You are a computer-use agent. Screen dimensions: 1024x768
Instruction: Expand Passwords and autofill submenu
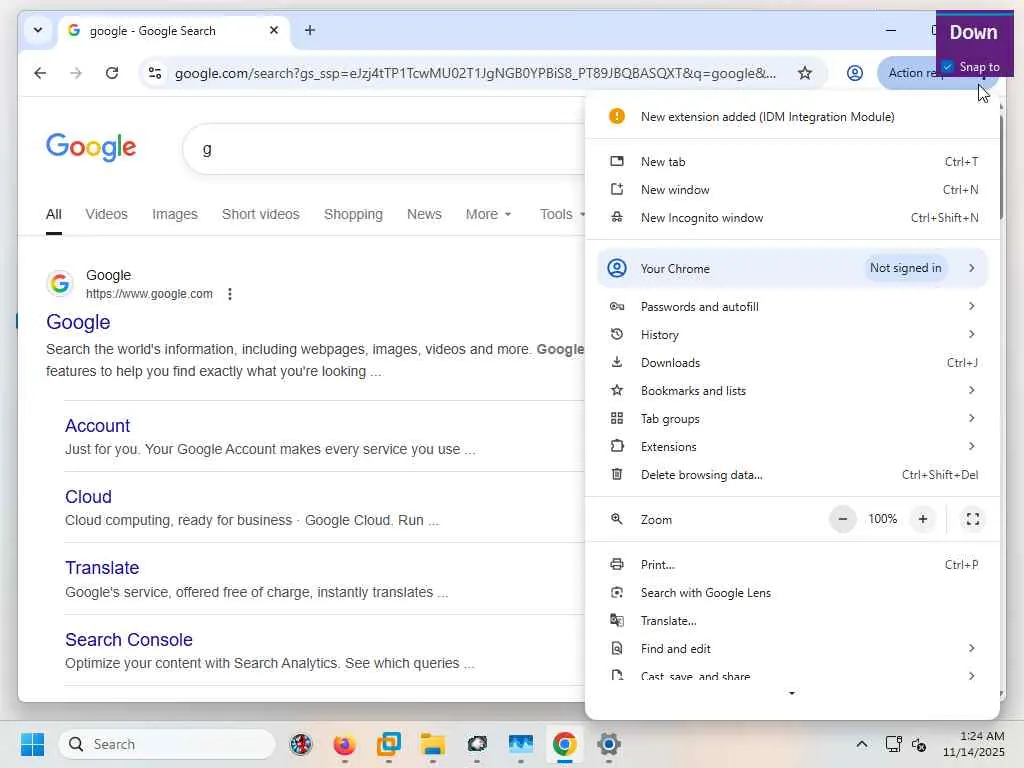click(792, 306)
